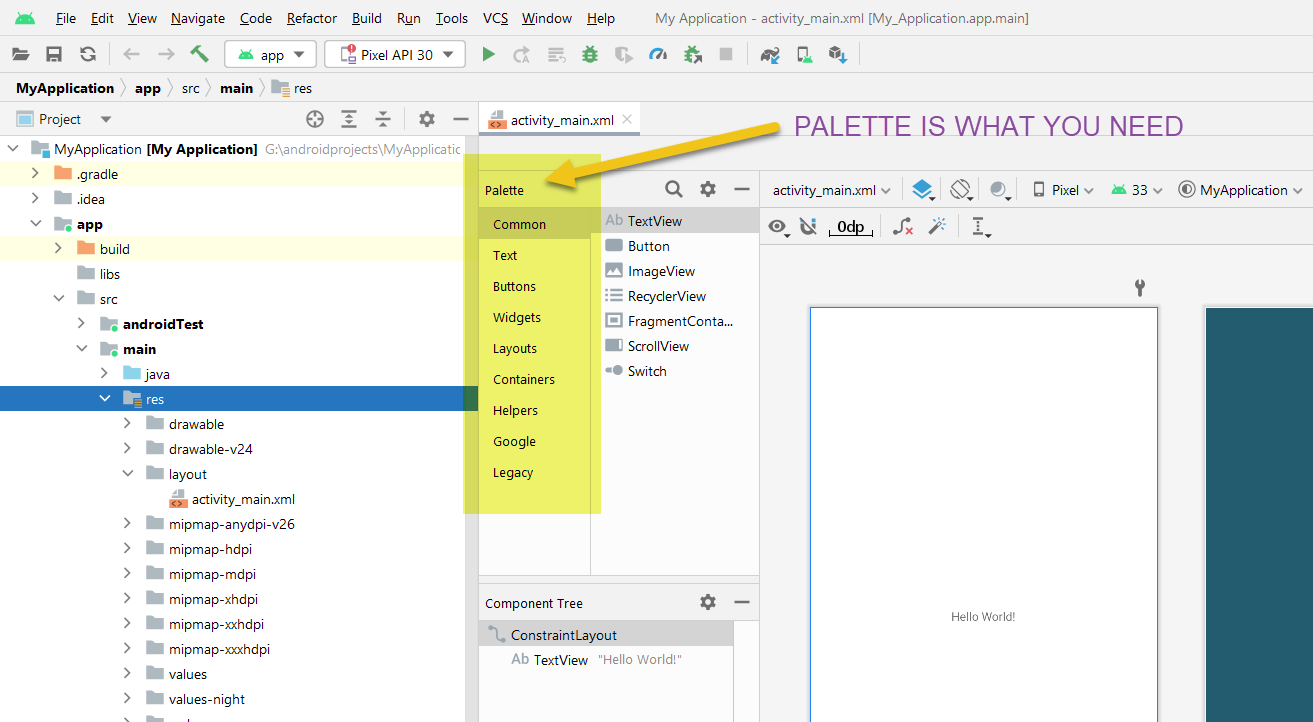The height and width of the screenshot is (722, 1313).
Task: Click the Sync/Reload toolbar icon
Action: [88, 55]
